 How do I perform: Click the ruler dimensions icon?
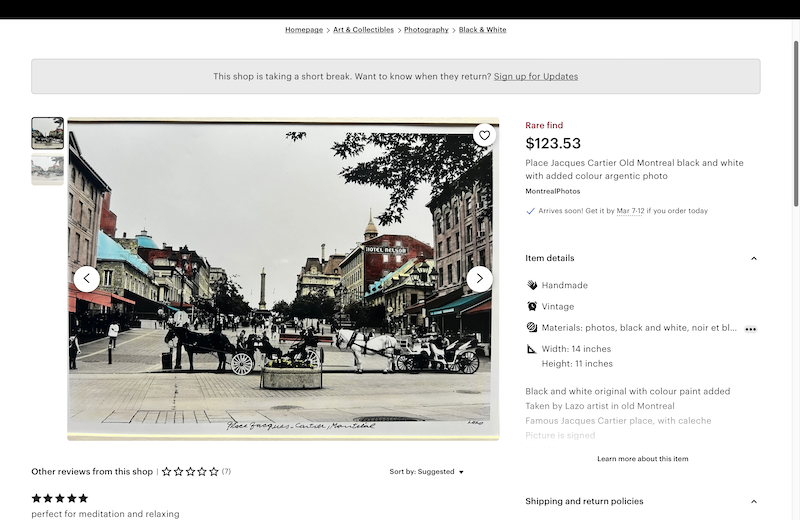click(532, 349)
